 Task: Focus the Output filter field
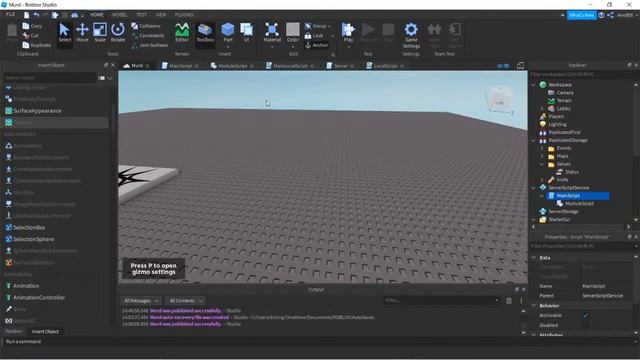(x=441, y=301)
